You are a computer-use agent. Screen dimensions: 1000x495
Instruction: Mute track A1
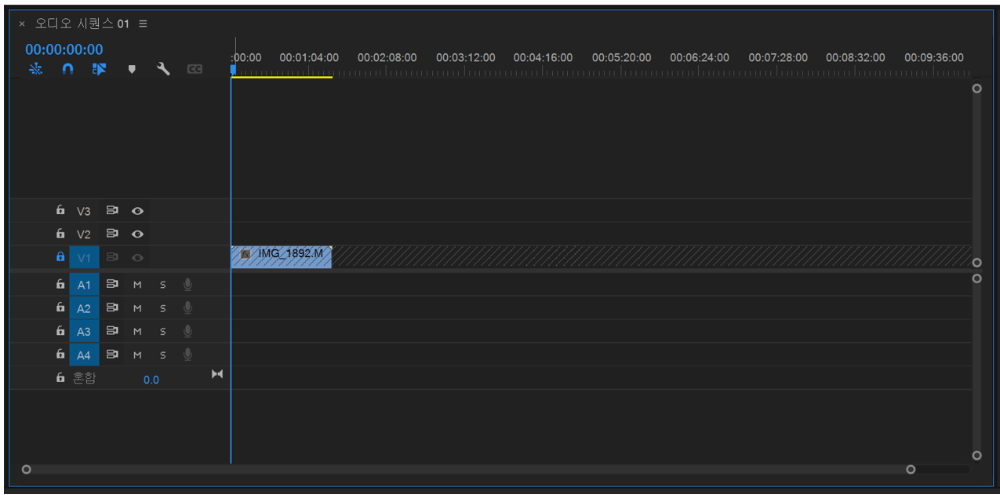click(137, 284)
